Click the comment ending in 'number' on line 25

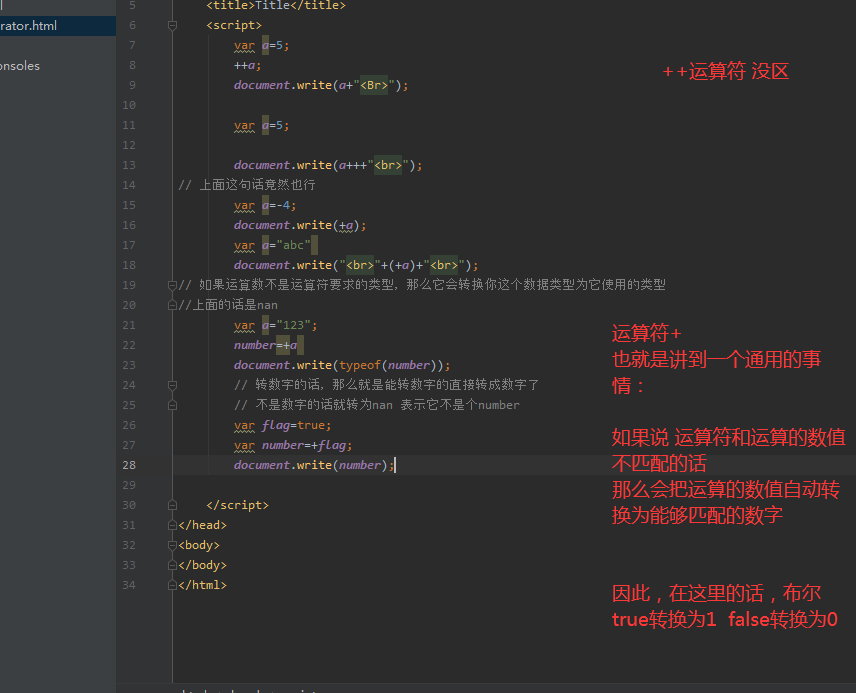377,405
